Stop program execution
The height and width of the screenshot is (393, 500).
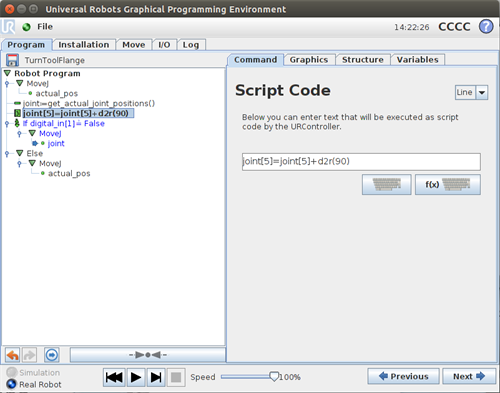click(176, 377)
